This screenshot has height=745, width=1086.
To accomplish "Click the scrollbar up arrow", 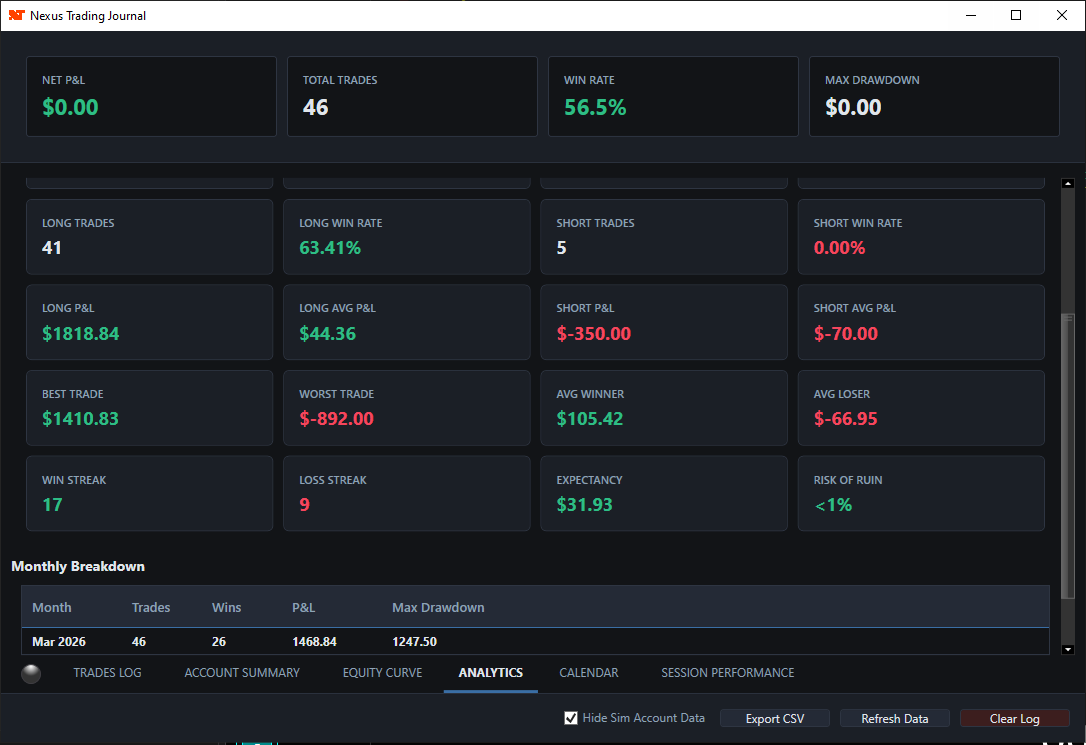I will (1069, 182).
